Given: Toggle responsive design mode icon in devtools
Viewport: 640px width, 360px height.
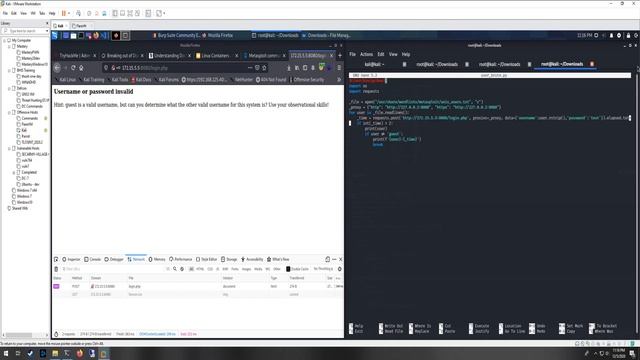Looking at the screenshot, I should (327, 259).
